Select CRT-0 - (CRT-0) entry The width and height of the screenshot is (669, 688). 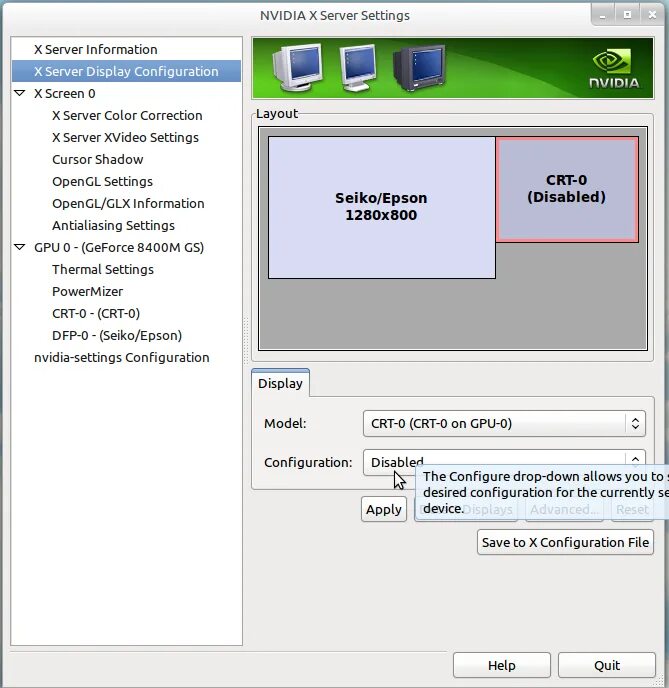(96, 313)
